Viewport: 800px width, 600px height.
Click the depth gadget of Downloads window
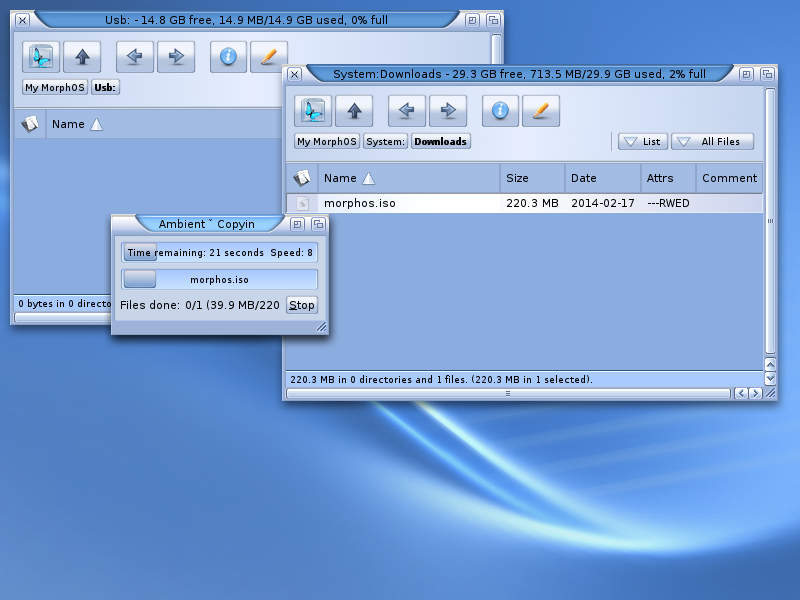(x=767, y=74)
